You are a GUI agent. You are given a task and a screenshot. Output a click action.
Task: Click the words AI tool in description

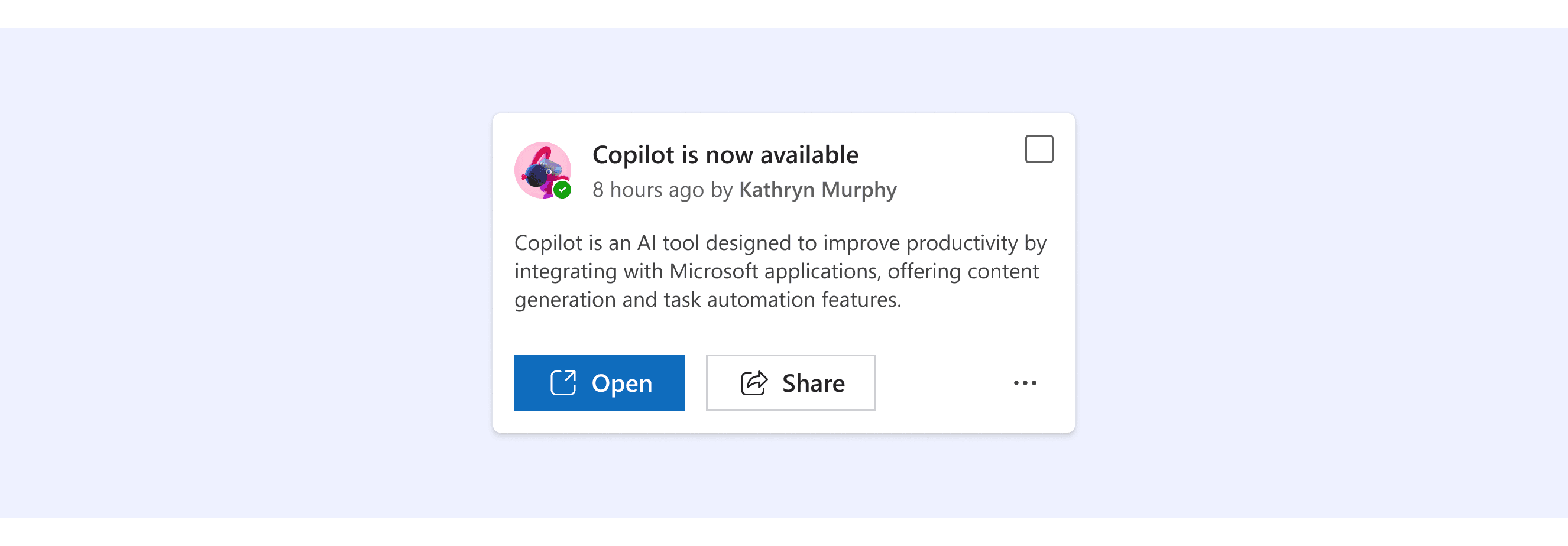(668, 243)
